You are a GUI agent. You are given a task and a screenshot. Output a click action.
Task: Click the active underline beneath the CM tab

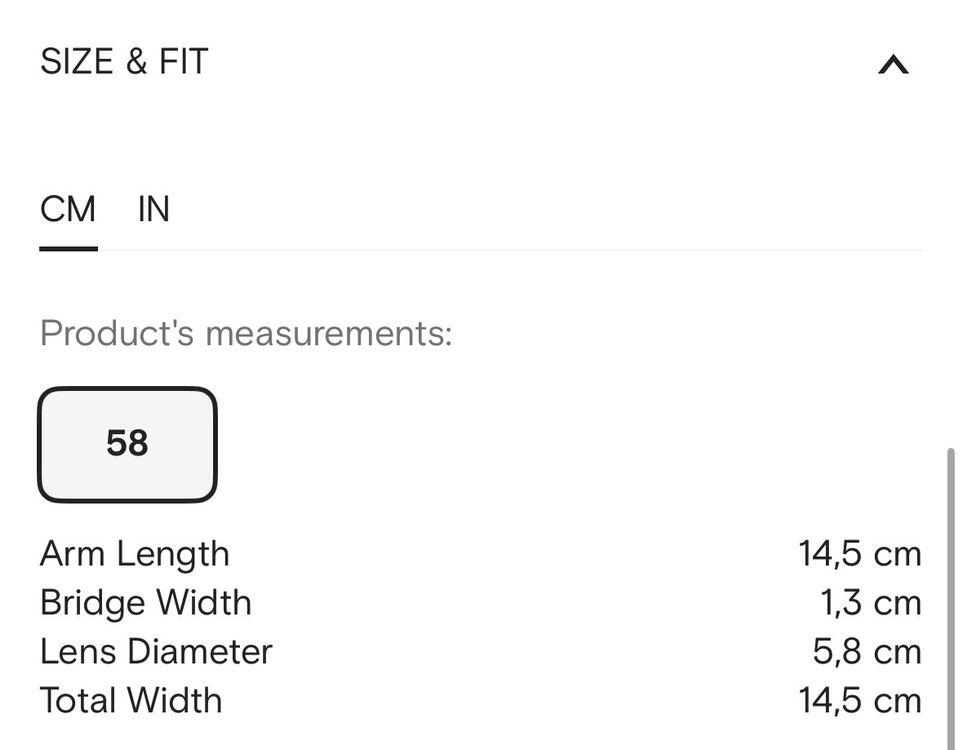click(x=69, y=249)
